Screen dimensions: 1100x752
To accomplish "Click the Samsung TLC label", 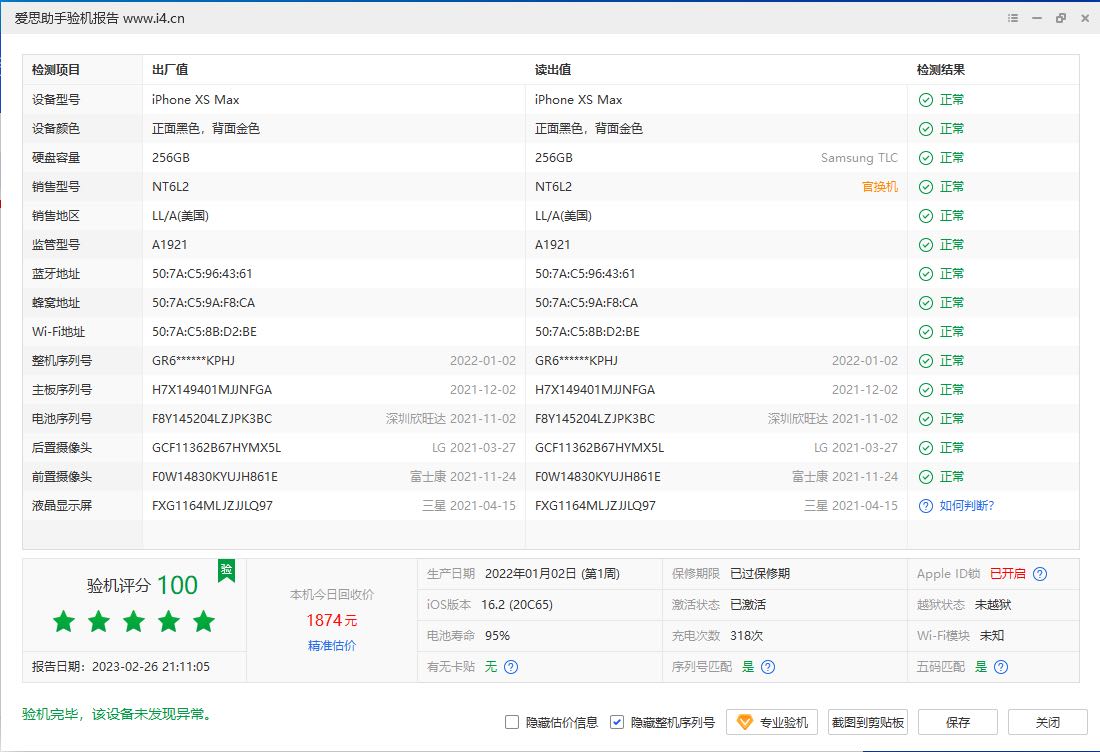I will pos(859,158).
